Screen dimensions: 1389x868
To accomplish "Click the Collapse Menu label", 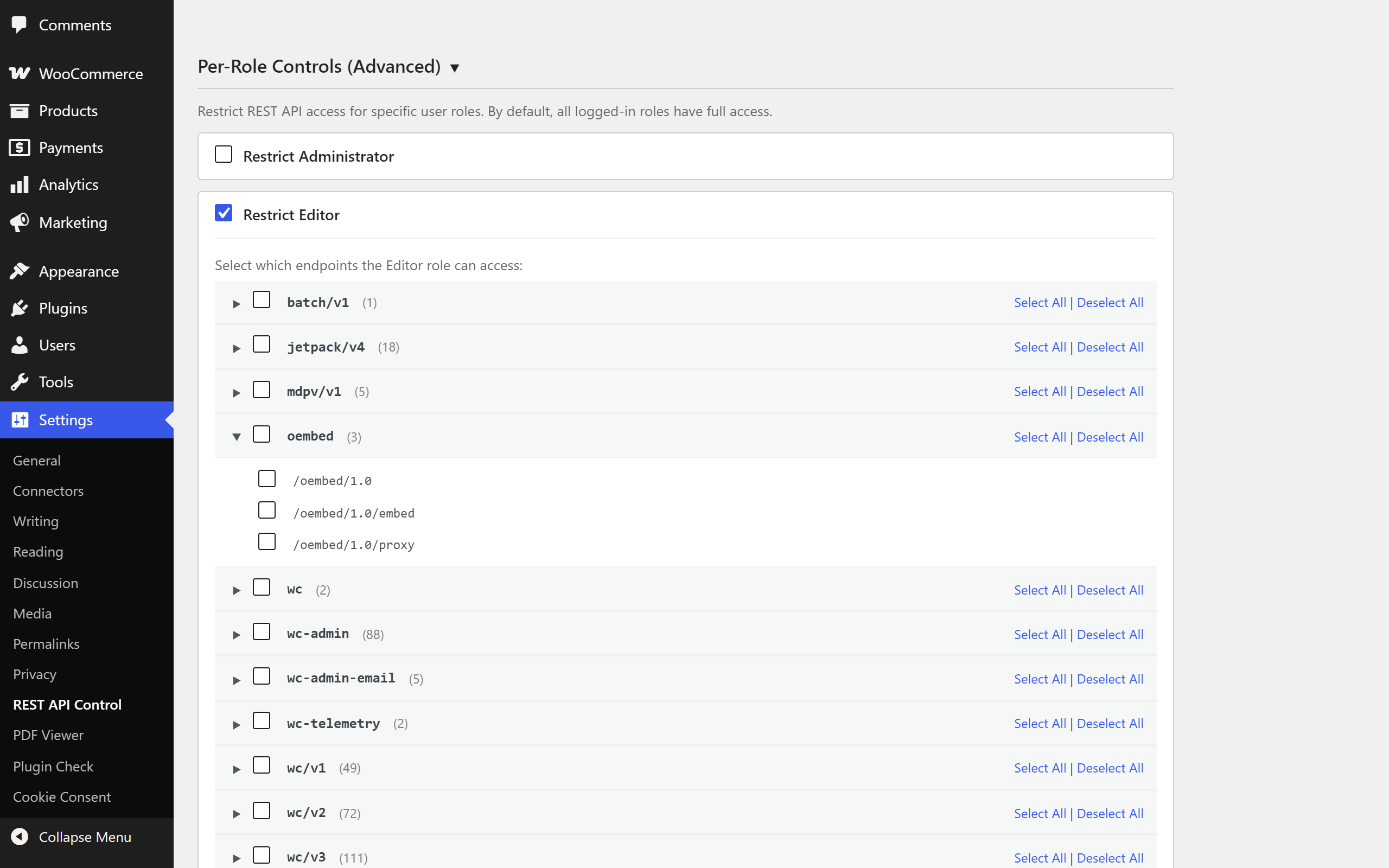I will pos(85,837).
